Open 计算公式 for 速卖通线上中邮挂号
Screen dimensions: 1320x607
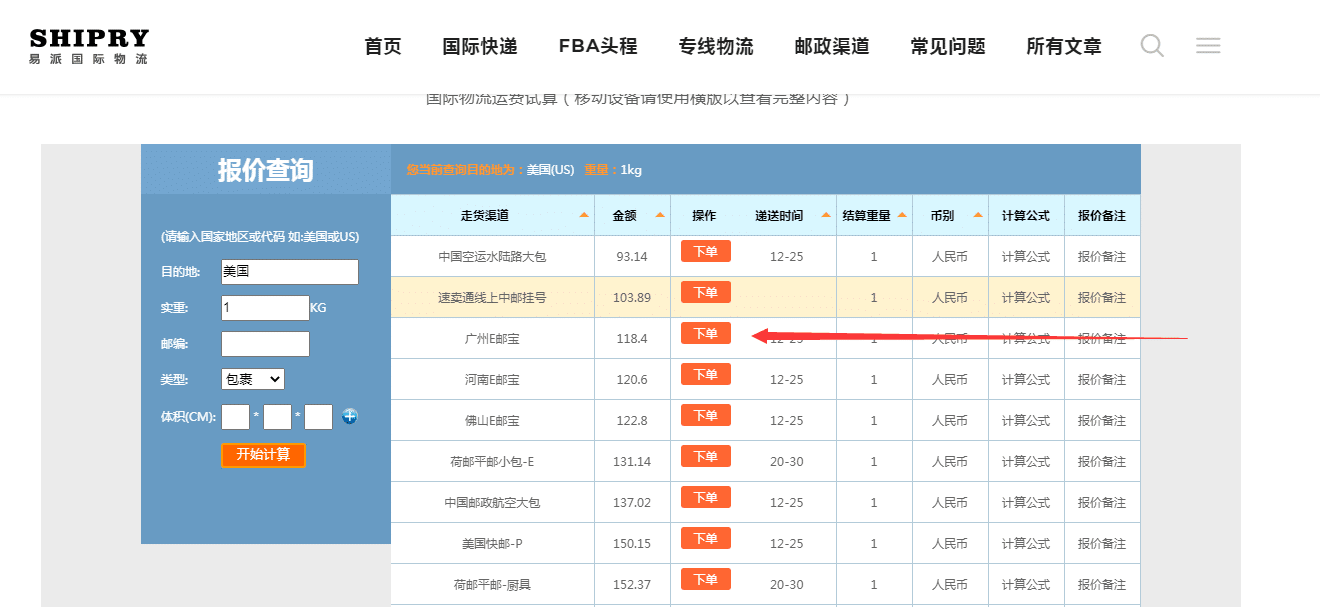click(x=1026, y=298)
